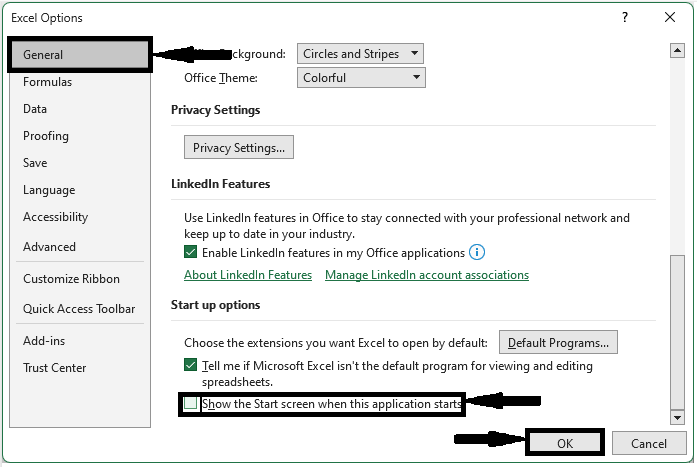This screenshot has width=697, height=467.
Task: Click the LinkedIn features info icon
Action: click(477, 253)
